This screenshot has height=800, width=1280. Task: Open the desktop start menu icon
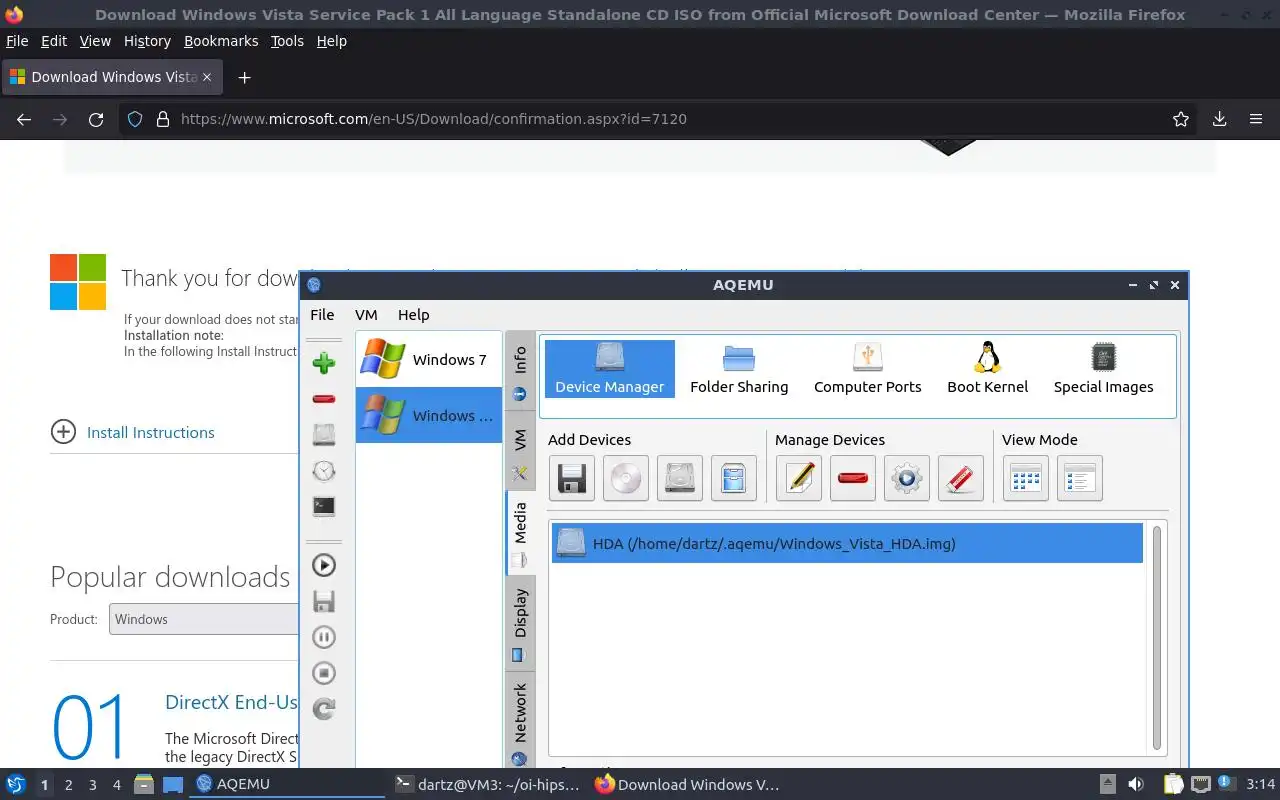[16, 784]
